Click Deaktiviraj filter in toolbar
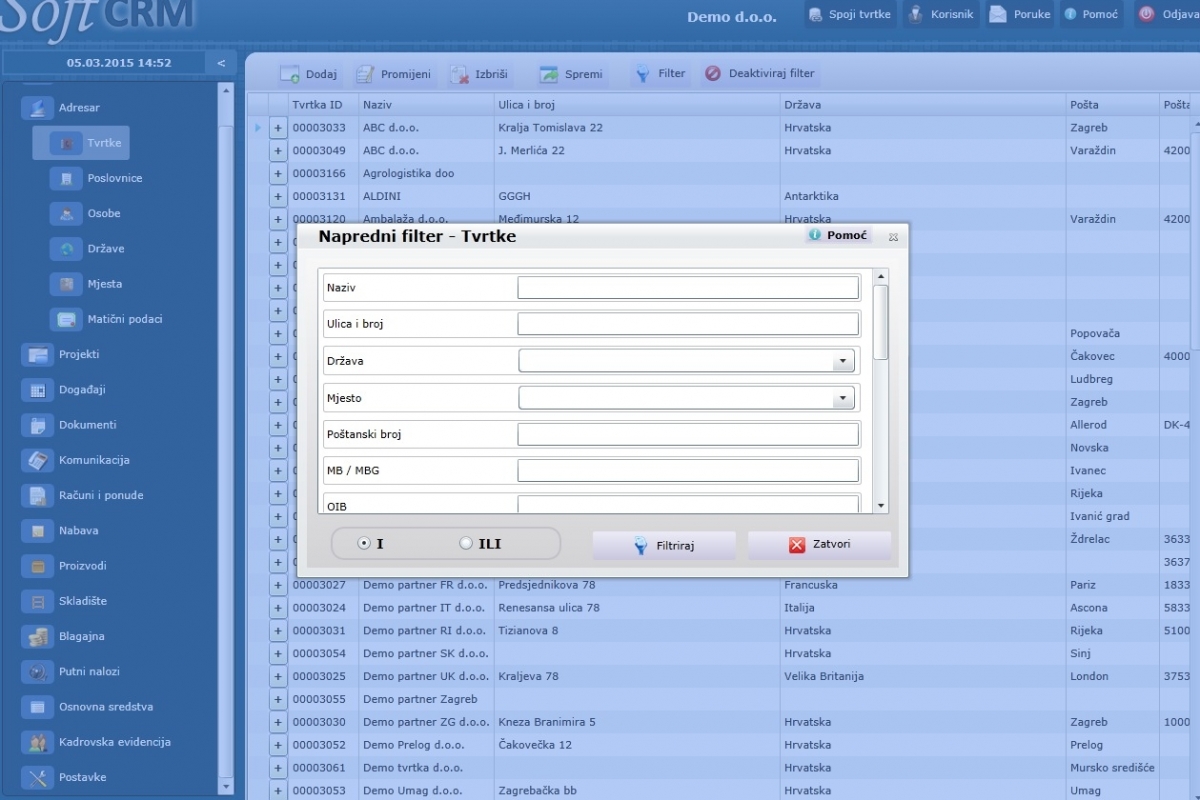The width and height of the screenshot is (1200, 800). pos(760,74)
